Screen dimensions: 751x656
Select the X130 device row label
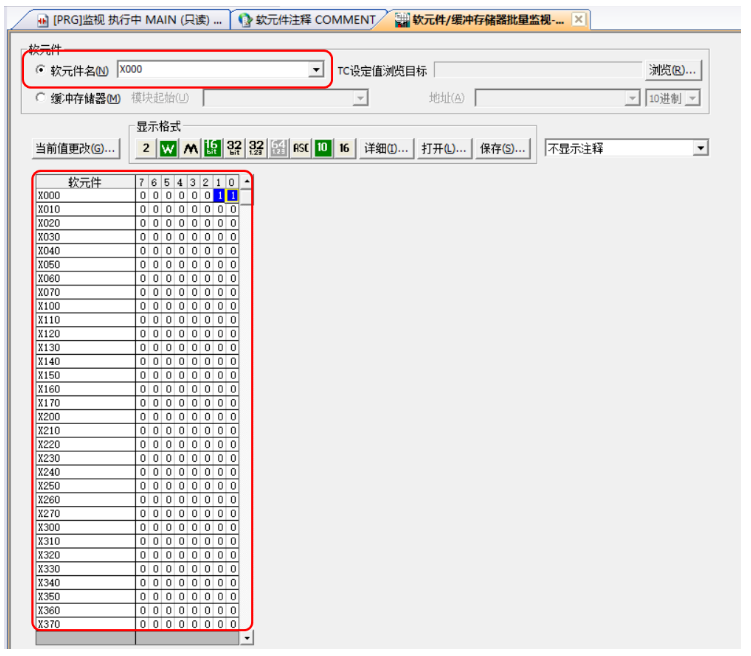(86, 348)
